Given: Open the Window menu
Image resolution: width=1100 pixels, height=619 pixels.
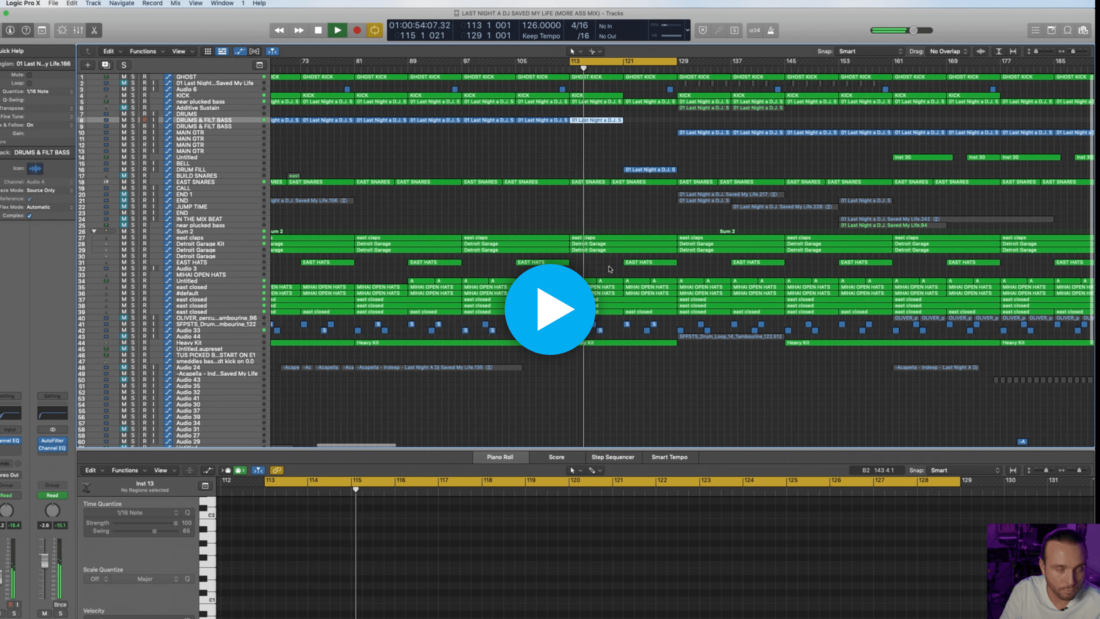Looking at the screenshot, I should click(x=222, y=4).
